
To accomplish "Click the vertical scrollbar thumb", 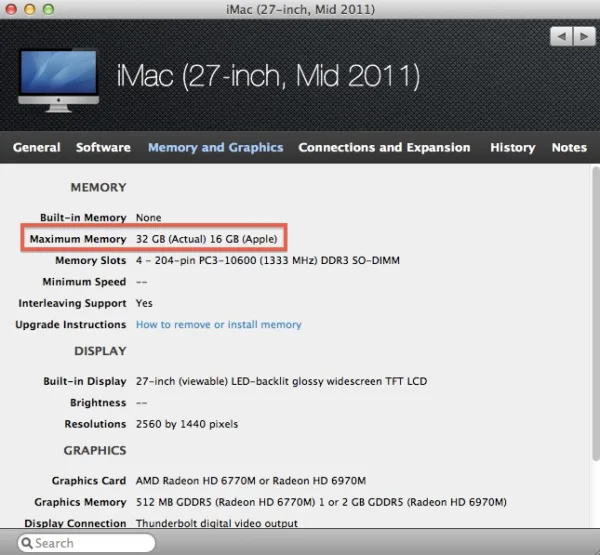I will tap(596, 314).
